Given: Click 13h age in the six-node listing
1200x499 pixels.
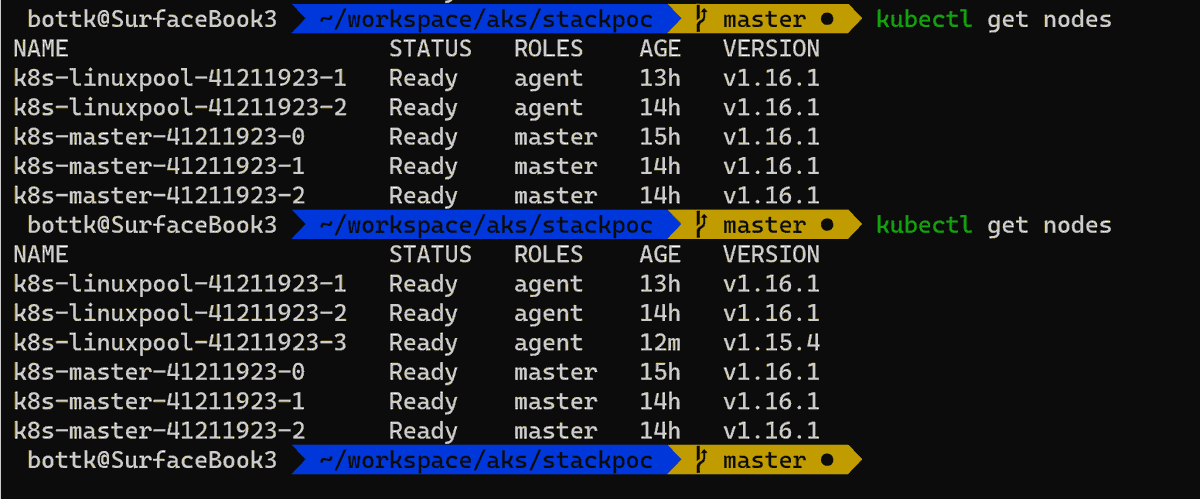Looking at the screenshot, I should [x=660, y=284].
